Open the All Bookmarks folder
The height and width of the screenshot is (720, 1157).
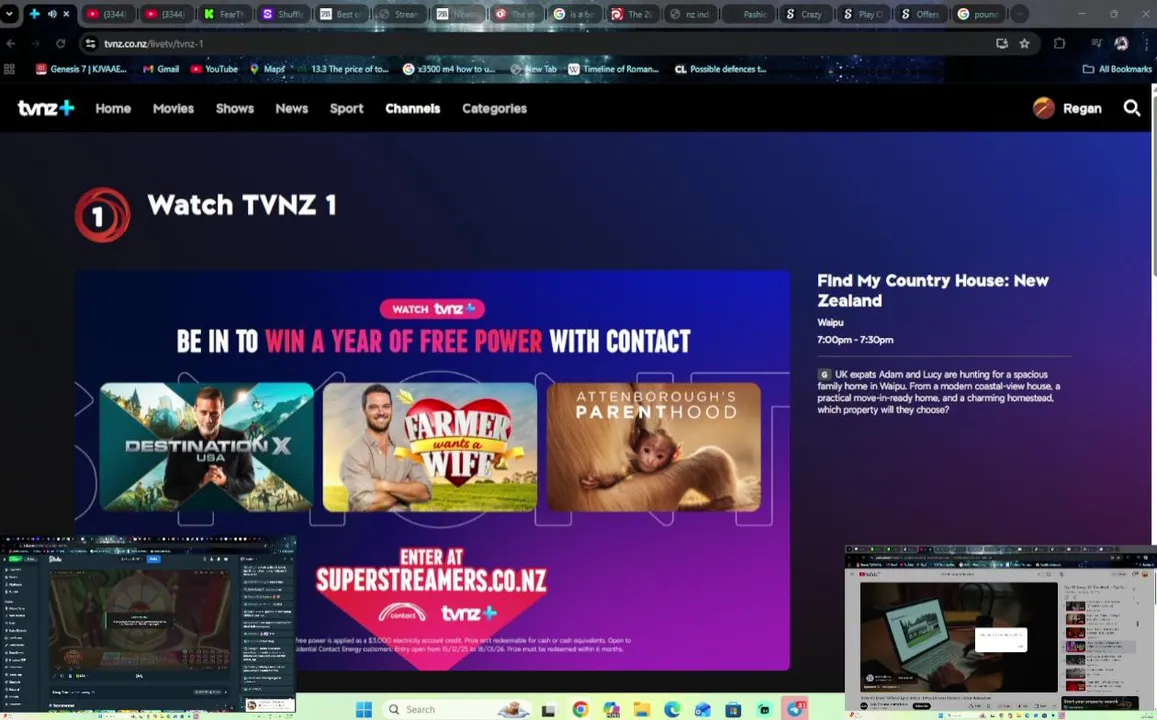point(1116,69)
